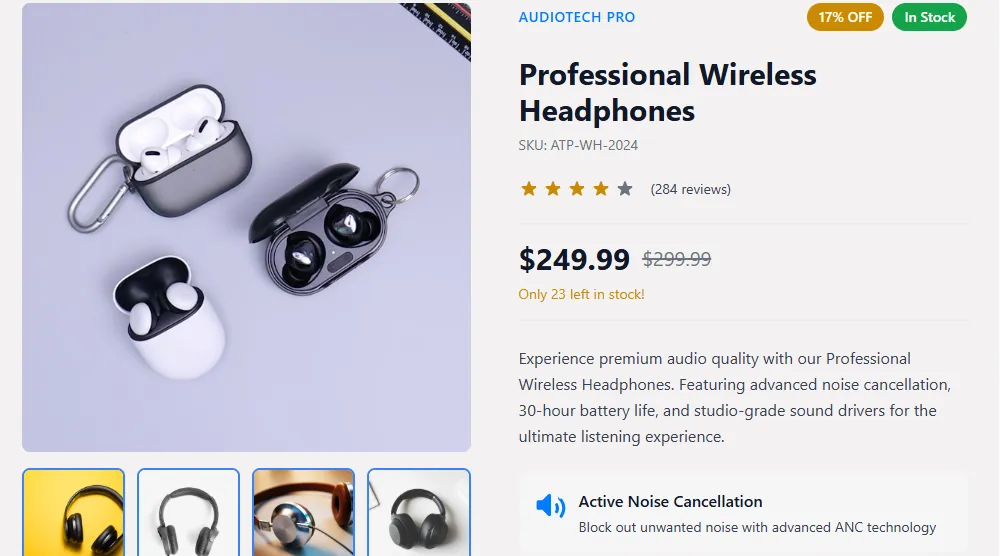Click the main earbuds product image
The width and height of the screenshot is (1000, 556).
click(x=246, y=227)
